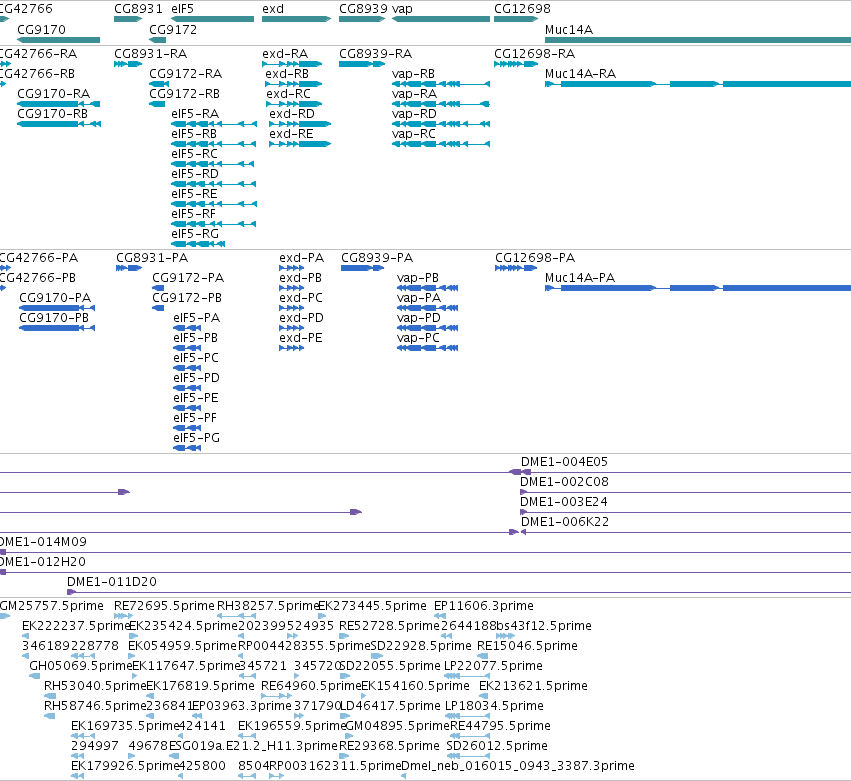Select the vap gene glyph
Screen dimensions: 851x781
point(441,19)
